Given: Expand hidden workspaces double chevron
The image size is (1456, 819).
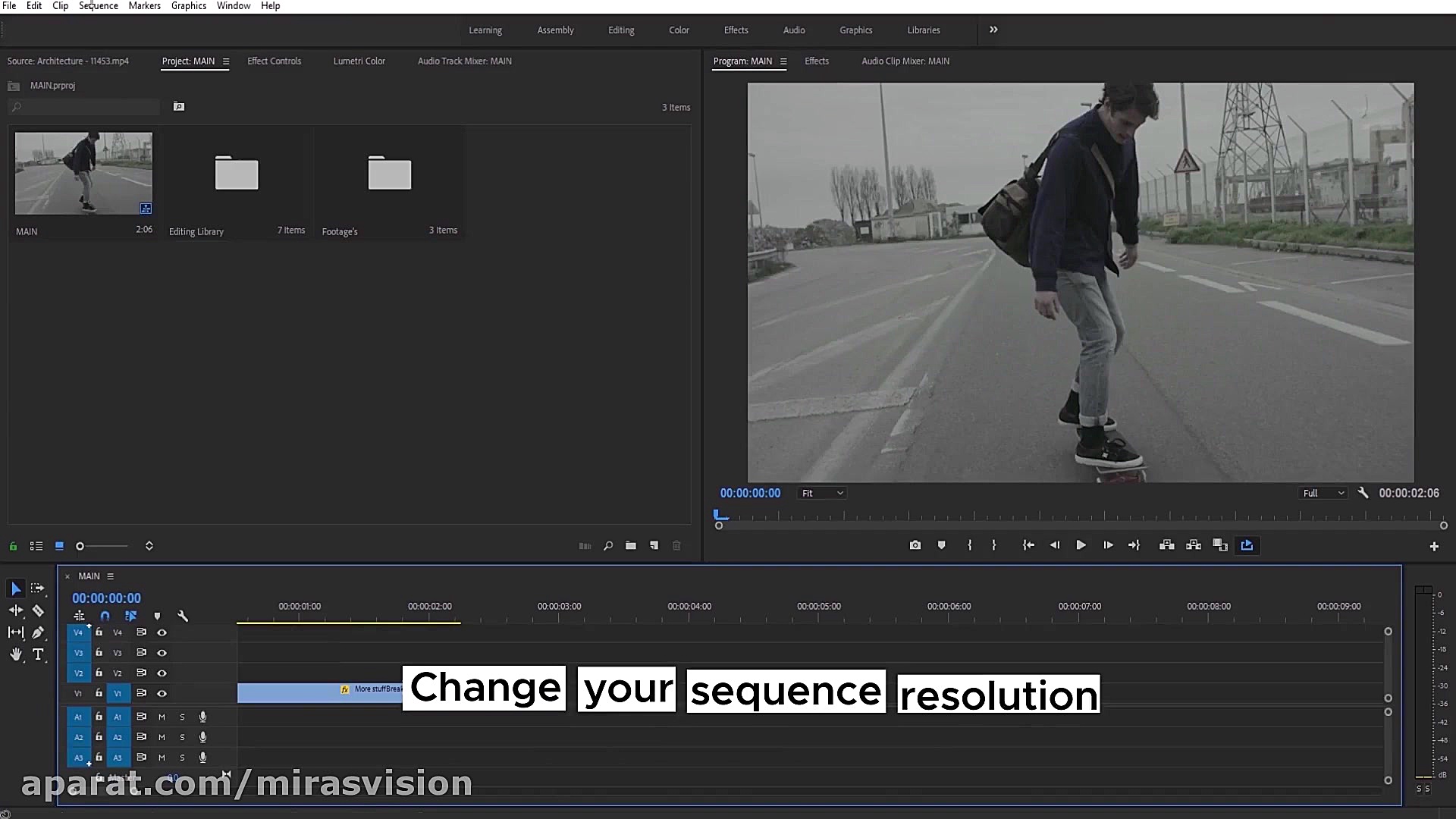Looking at the screenshot, I should click(x=993, y=30).
